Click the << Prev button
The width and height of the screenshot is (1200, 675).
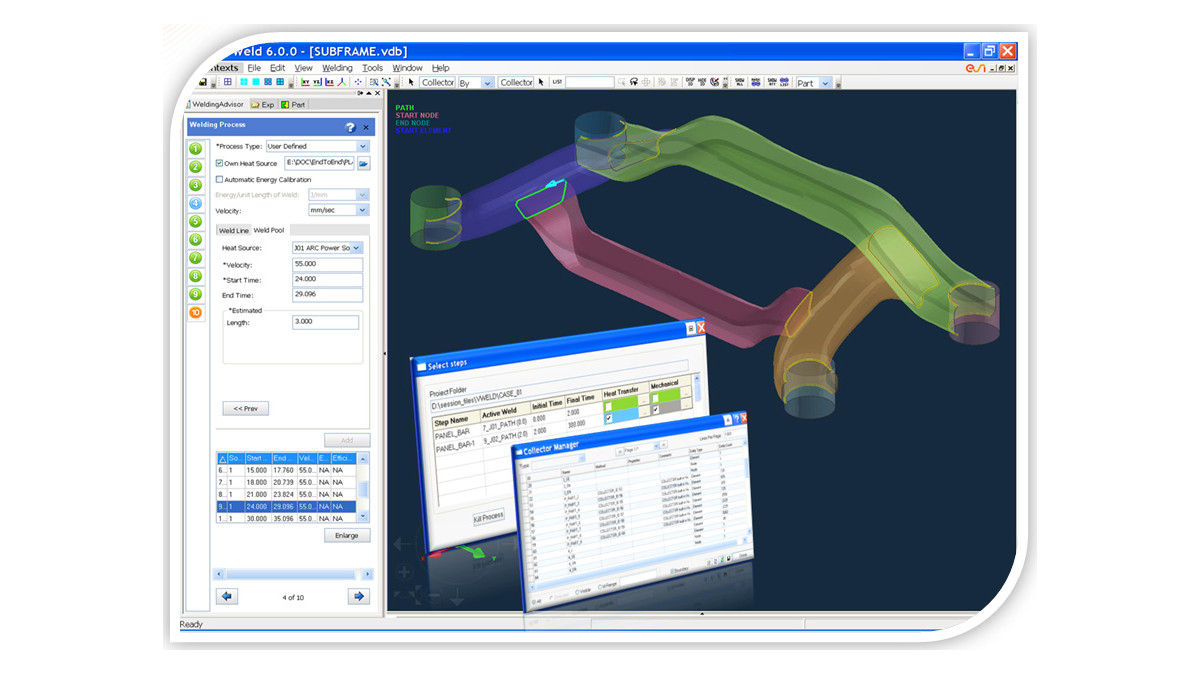(245, 408)
